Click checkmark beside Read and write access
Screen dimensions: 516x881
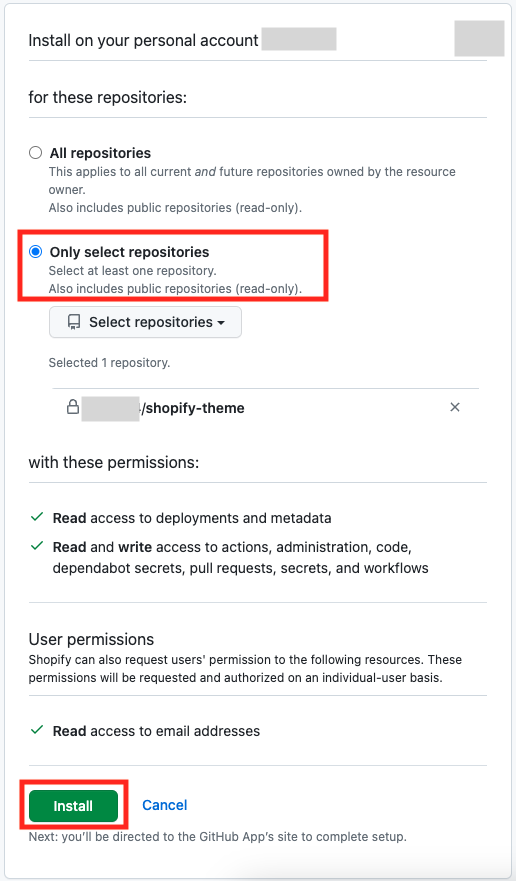pyautogui.click(x=37, y=546)
